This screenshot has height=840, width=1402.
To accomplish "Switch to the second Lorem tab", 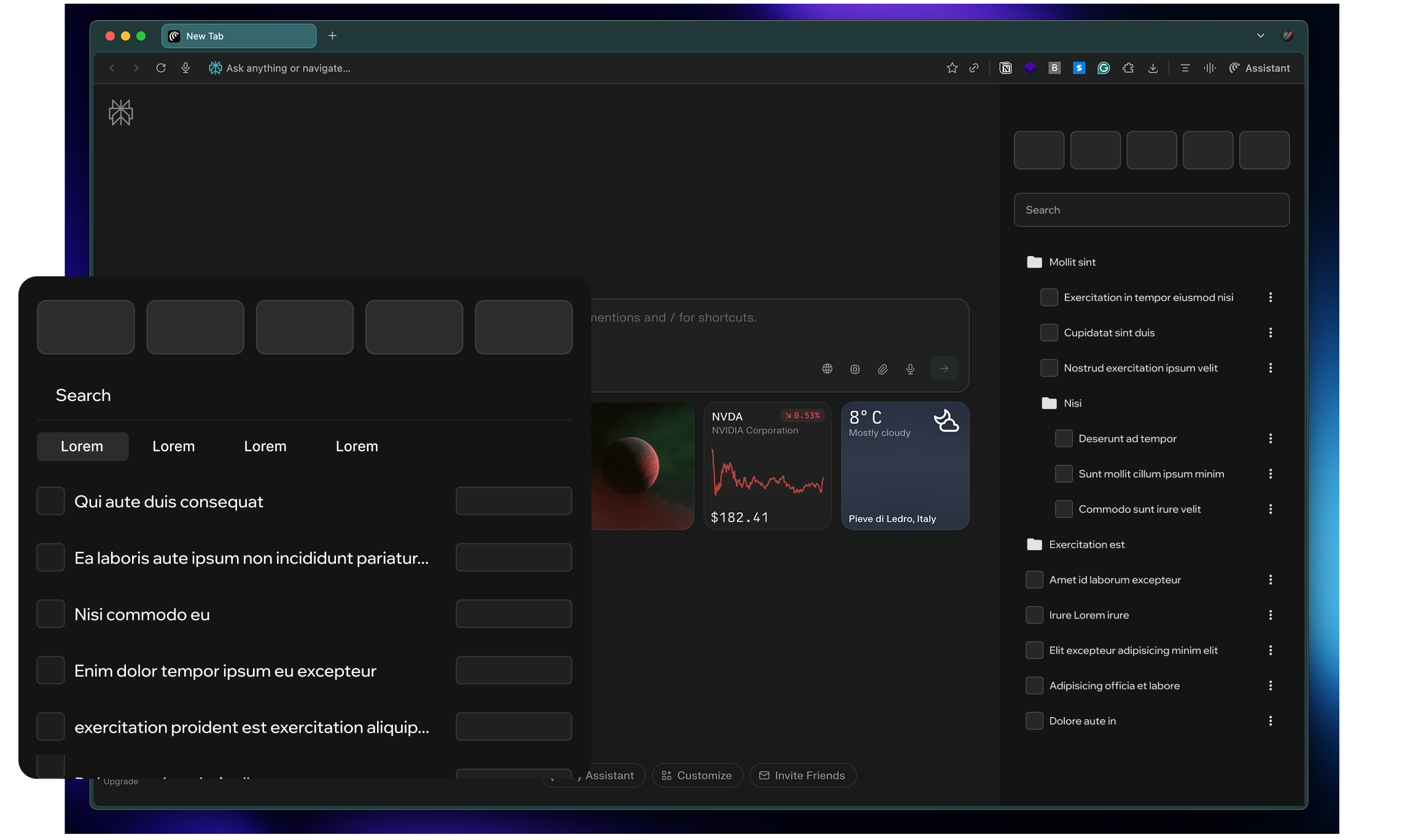I will click(173, 446).
